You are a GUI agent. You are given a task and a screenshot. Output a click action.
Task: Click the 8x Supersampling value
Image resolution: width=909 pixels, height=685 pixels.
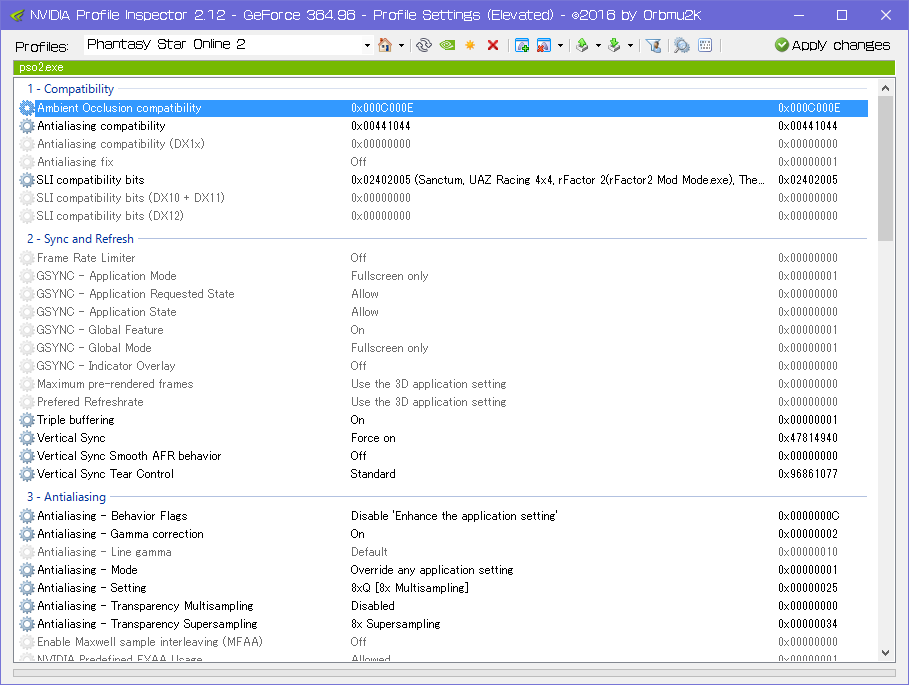click(395, 624)
